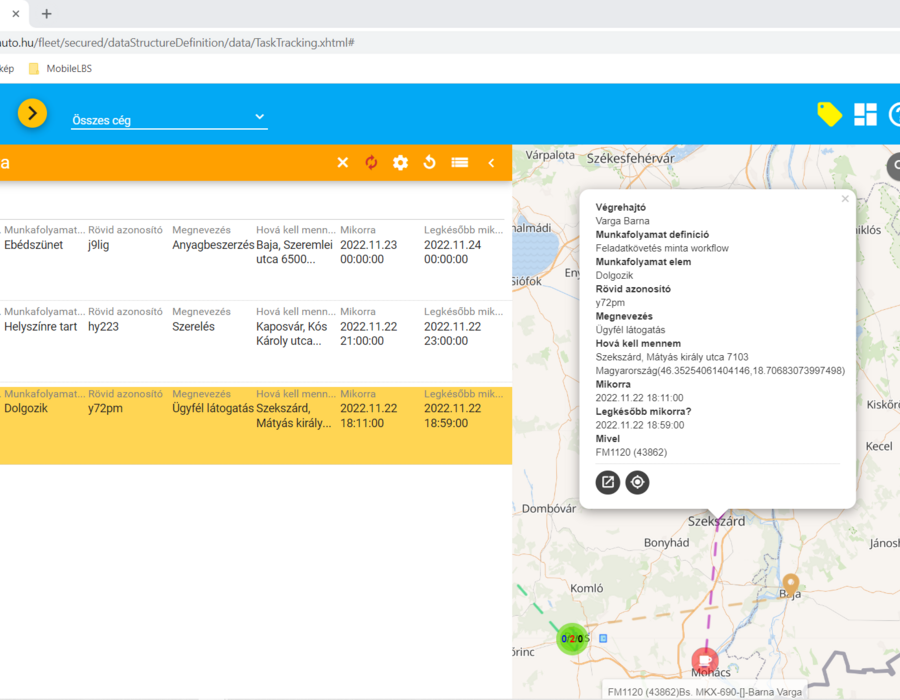This screenshot has width=900, height=700.
Task: Click the reset rotate-arrow icon
Action: 429,162
